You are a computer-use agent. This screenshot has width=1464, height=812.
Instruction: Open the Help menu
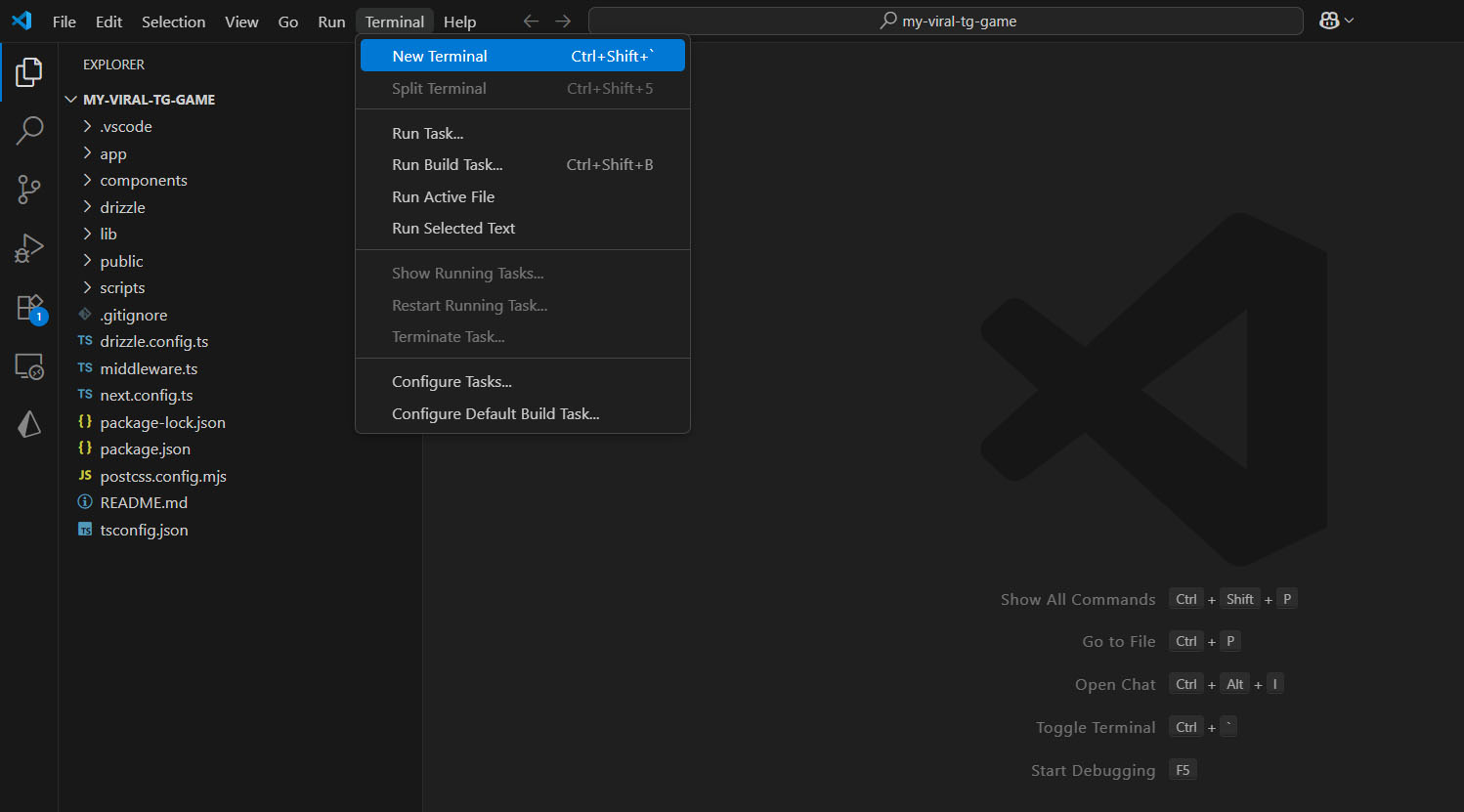tap(459, 21)
